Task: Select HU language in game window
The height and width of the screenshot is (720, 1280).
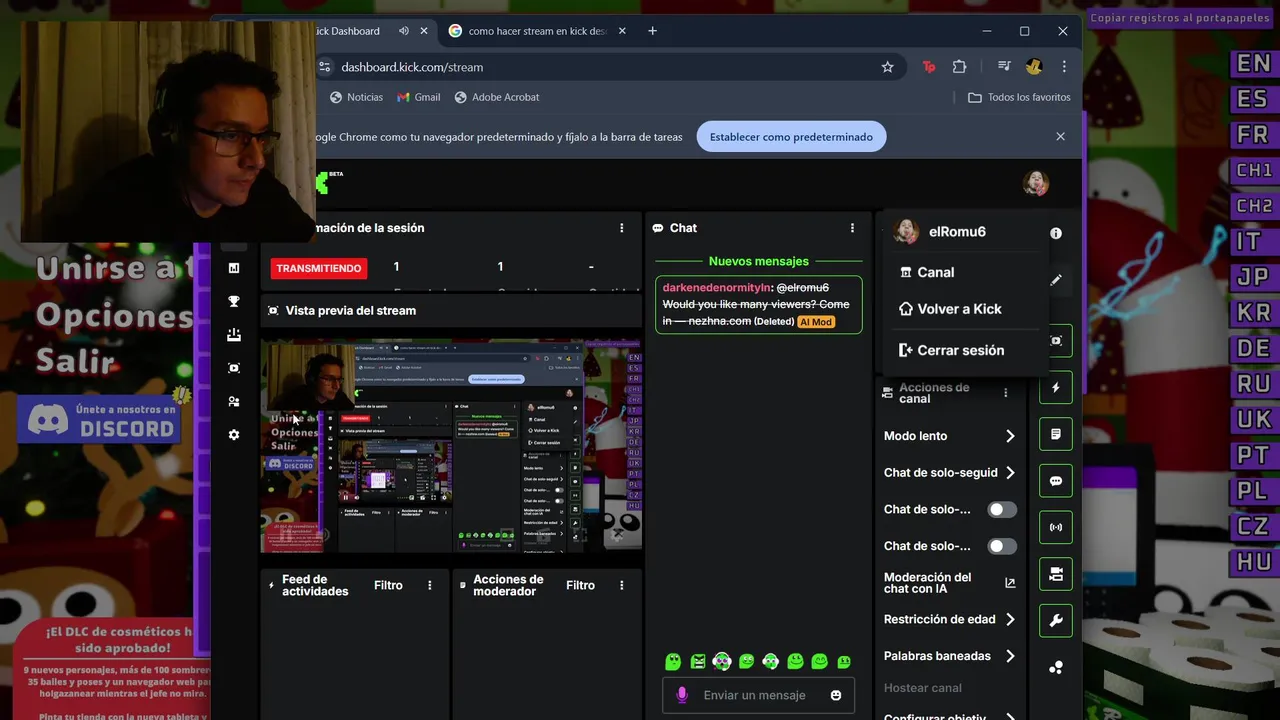Action: point(1253,562)
